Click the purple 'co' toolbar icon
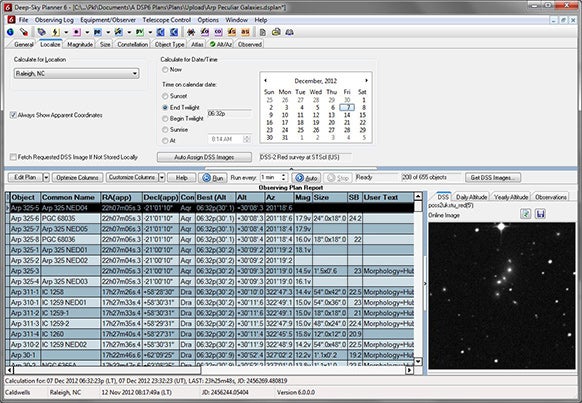The width and height of the screenshot is (582, 403). coord(218,32)
